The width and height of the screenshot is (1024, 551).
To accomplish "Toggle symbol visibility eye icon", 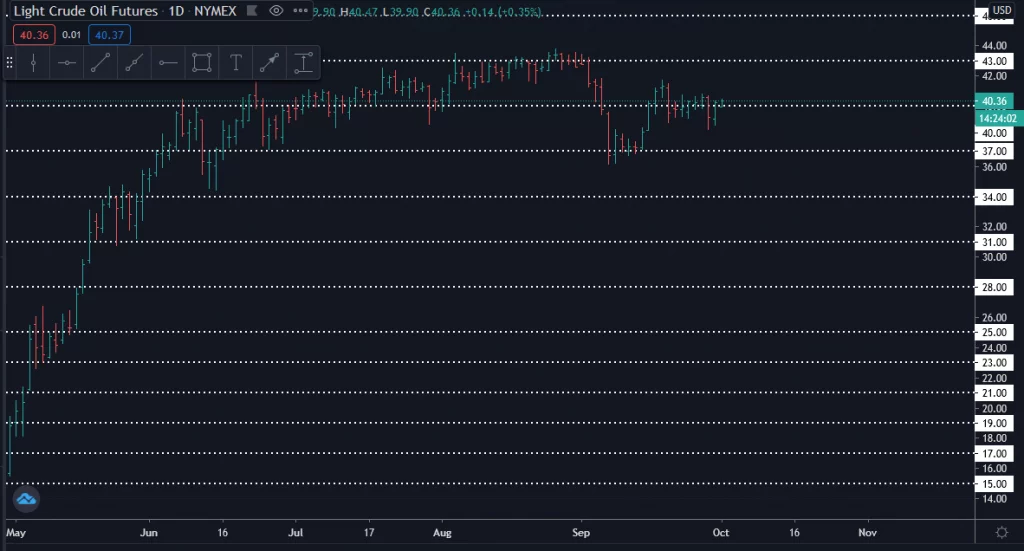I will (x=276, y=11).
